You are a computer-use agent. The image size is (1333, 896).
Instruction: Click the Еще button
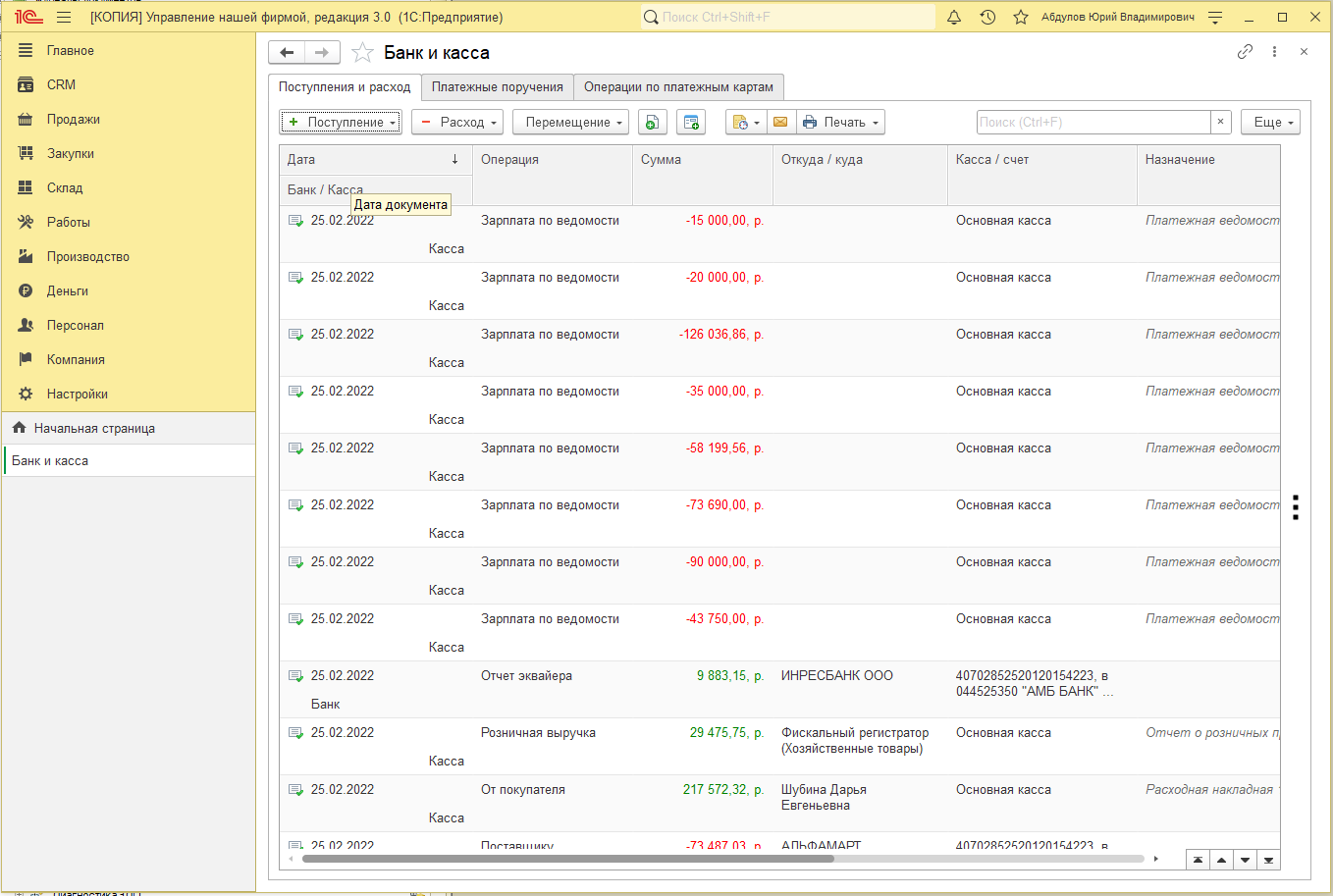[x=1270, y=122]
